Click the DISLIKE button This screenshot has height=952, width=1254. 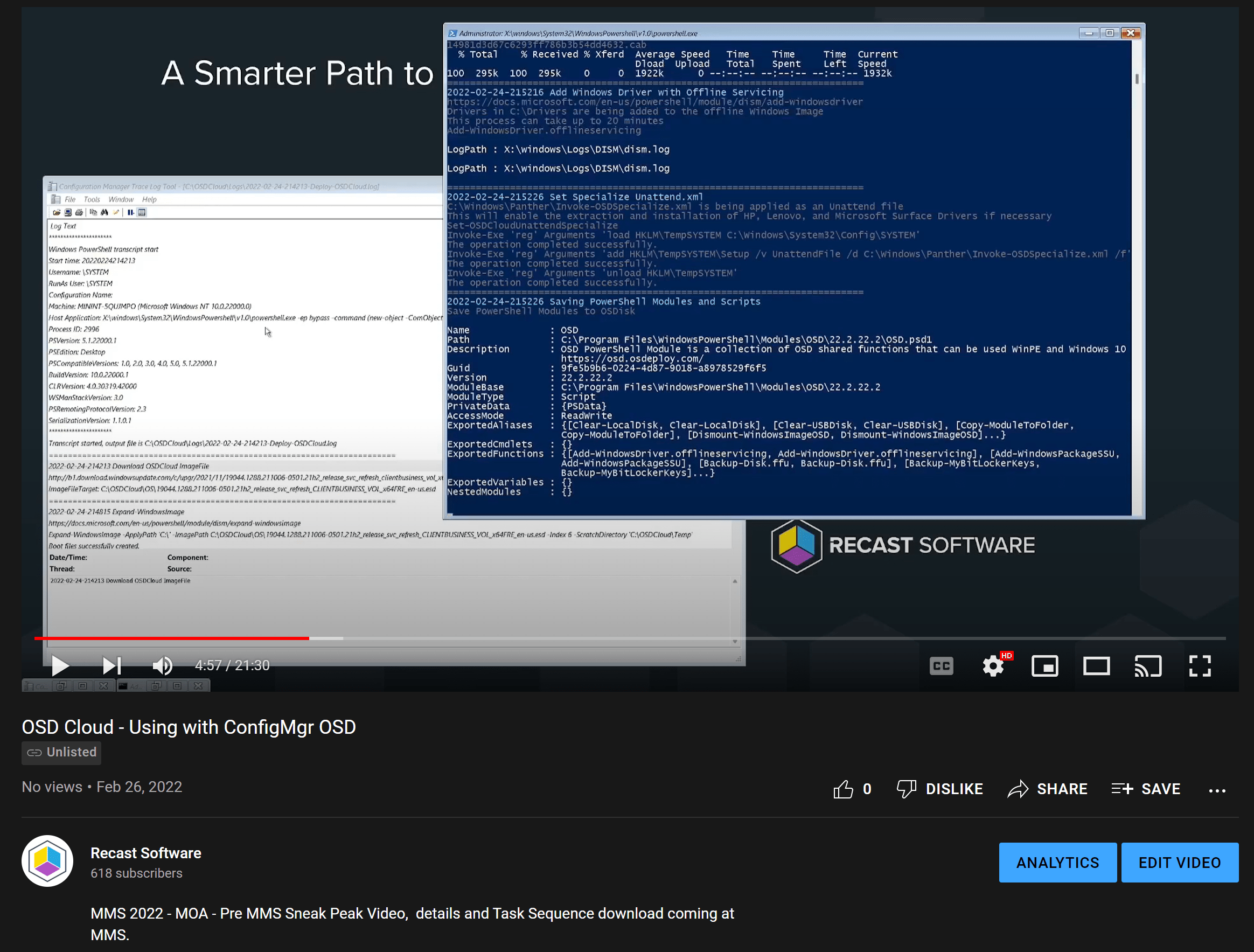tap(940, 789)
